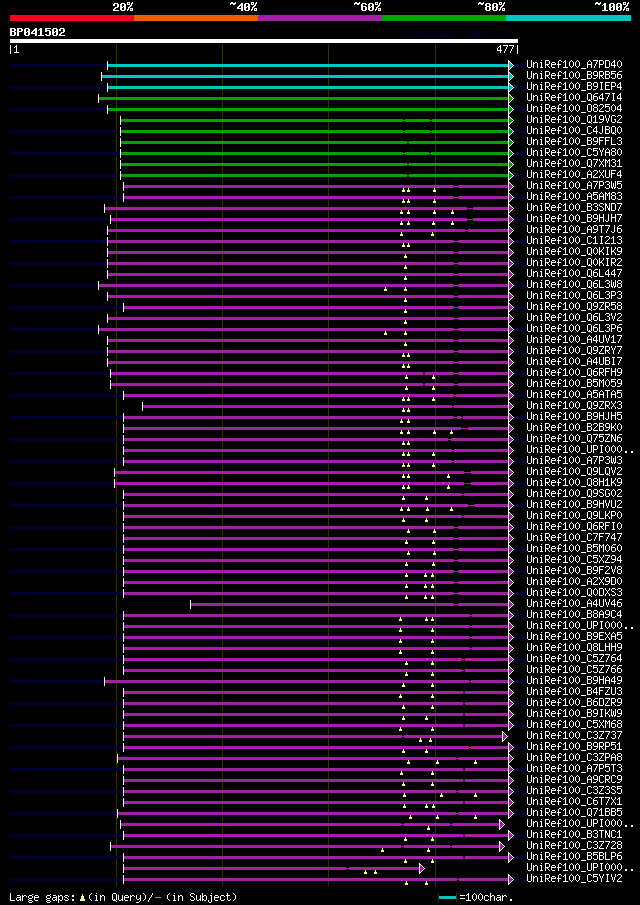This screenshot has width=640, height=905.
Task: Click the cyan alignment bar for B9RB56
Action: (305, 76)
